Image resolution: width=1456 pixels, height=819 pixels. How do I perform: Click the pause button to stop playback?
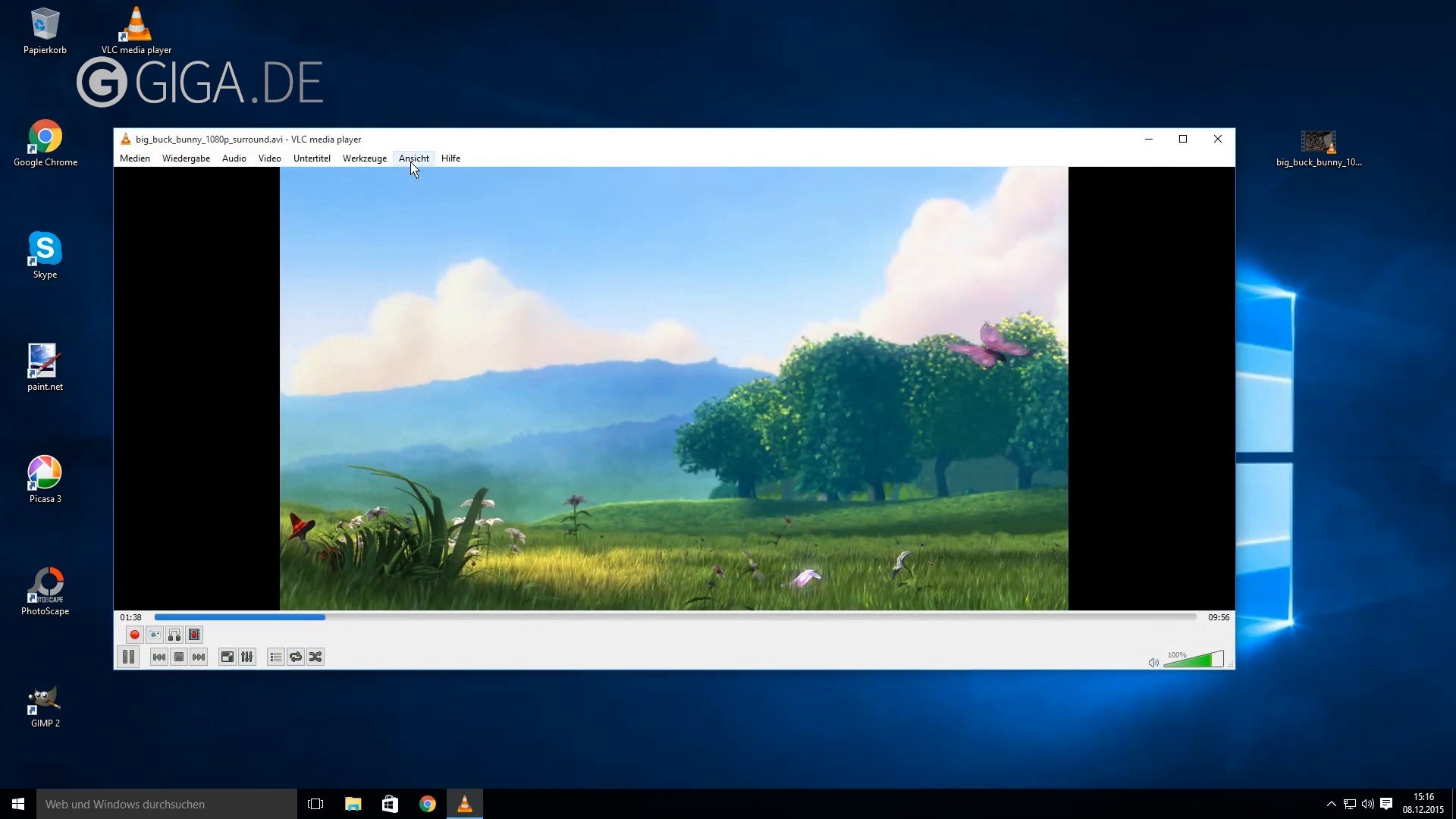click(128, 656)
